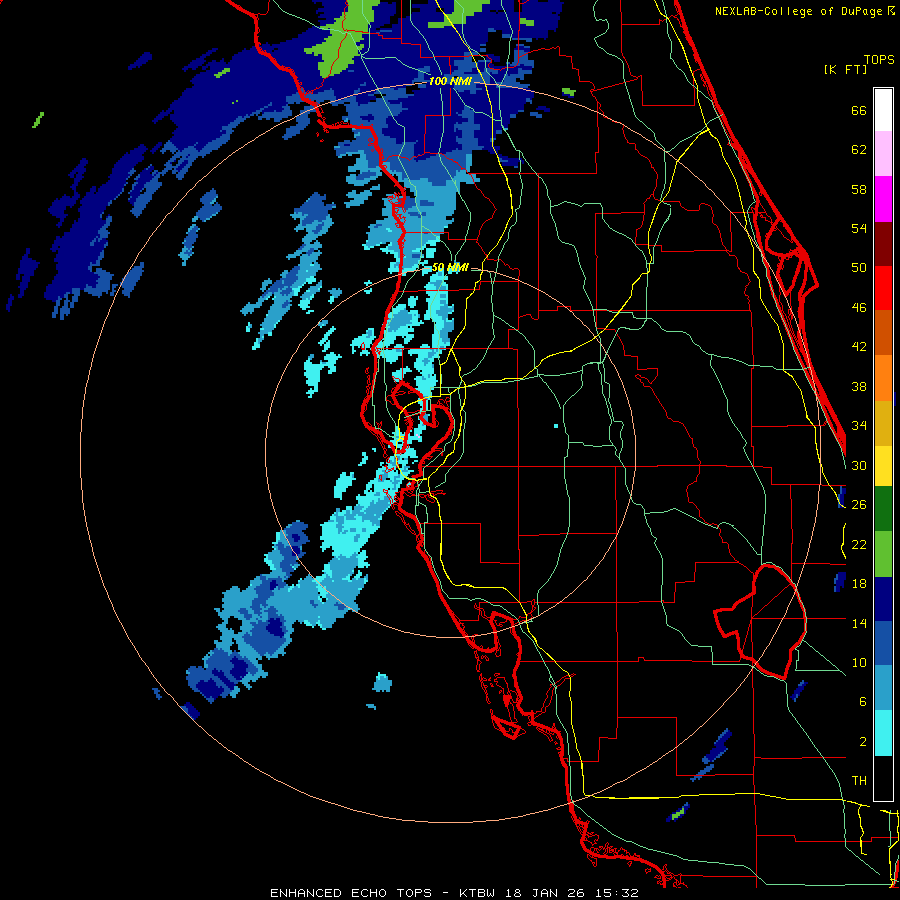
Task: Click the black TH swatch in legend
Action: [x=883, y=778]
